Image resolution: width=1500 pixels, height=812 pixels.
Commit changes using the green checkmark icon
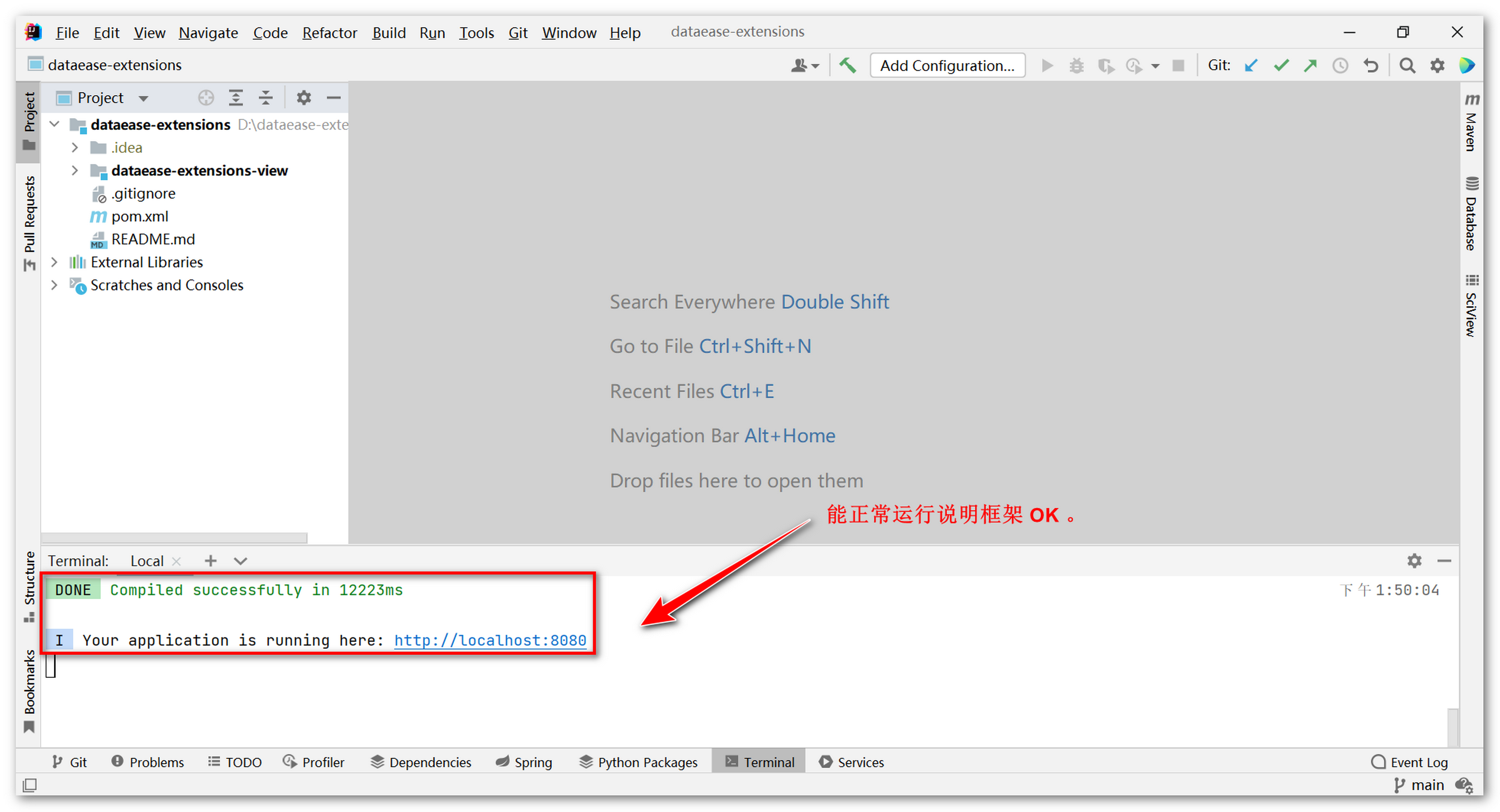pos(1280,65)
